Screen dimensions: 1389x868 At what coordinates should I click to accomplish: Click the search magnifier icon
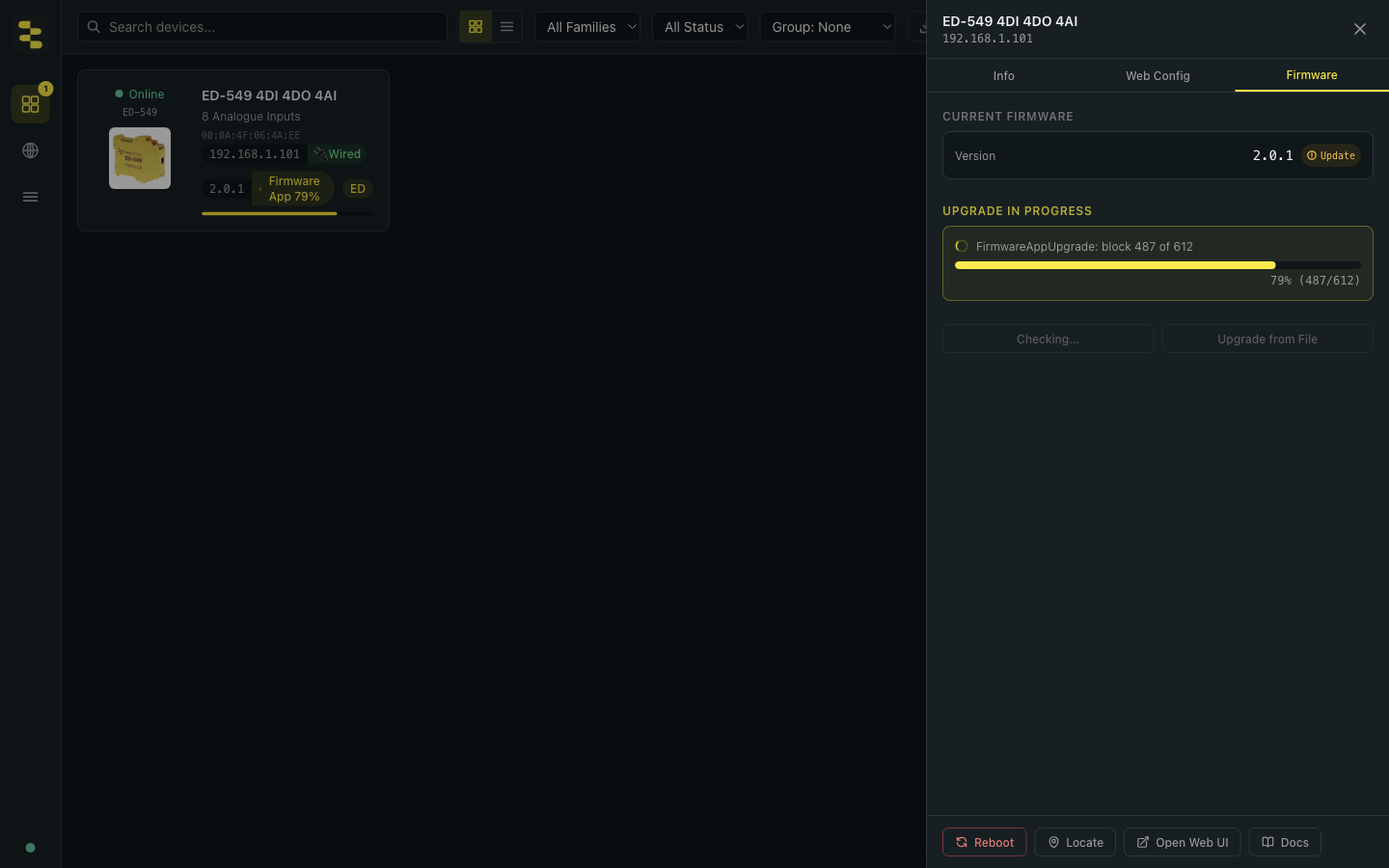94,27
